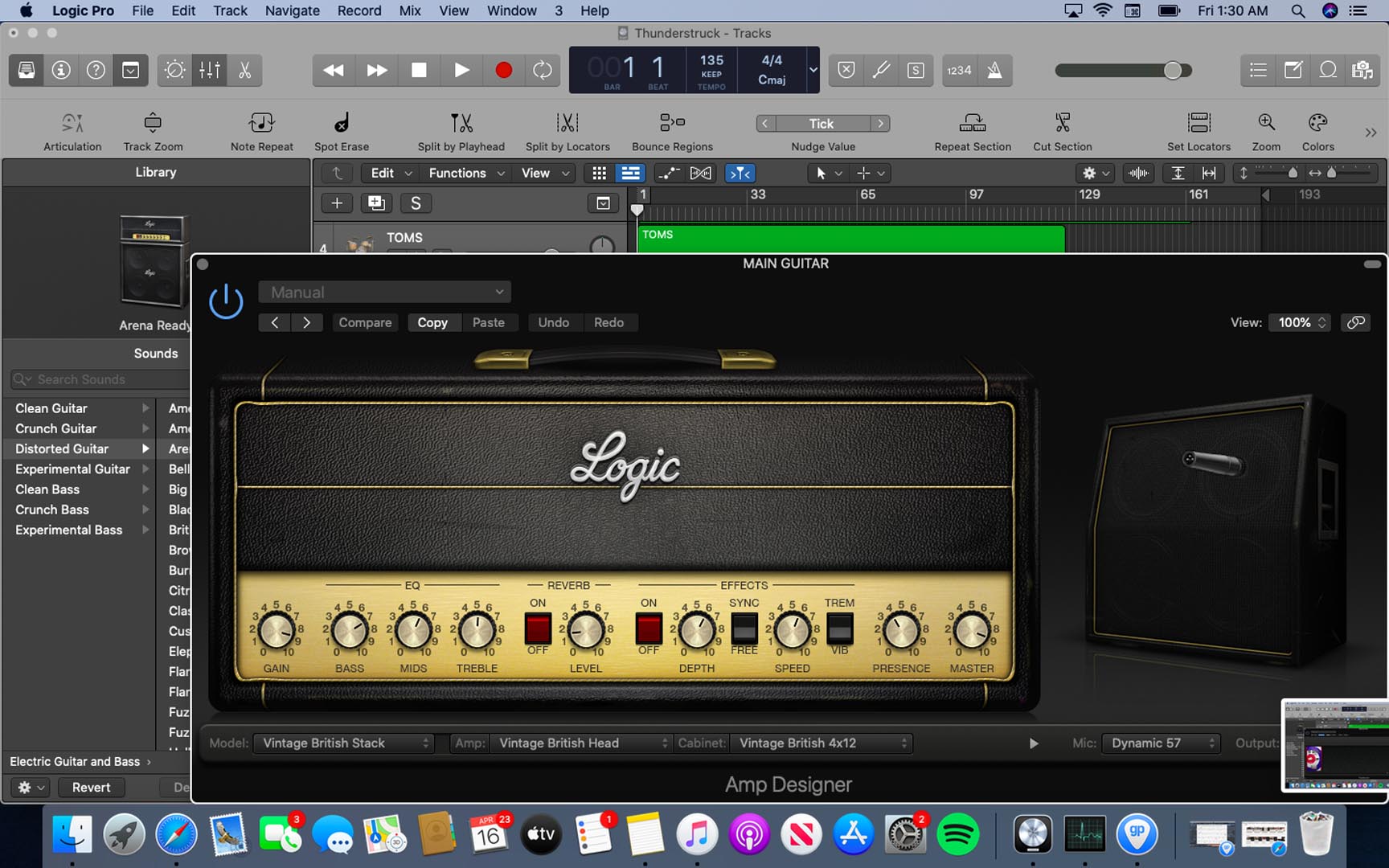
Task: Click the Undo button in plugin
Action: pos(554,322)
